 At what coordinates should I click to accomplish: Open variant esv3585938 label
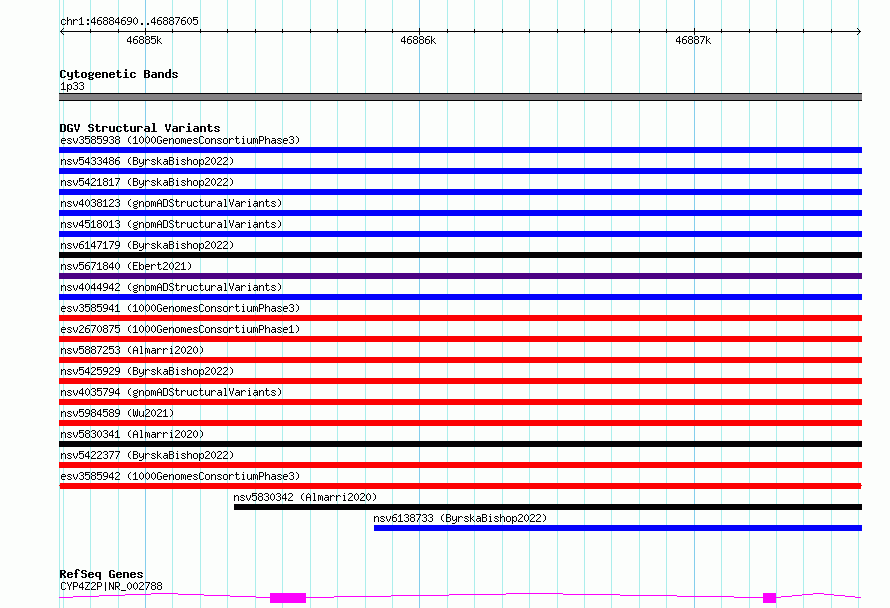point(180,140)
